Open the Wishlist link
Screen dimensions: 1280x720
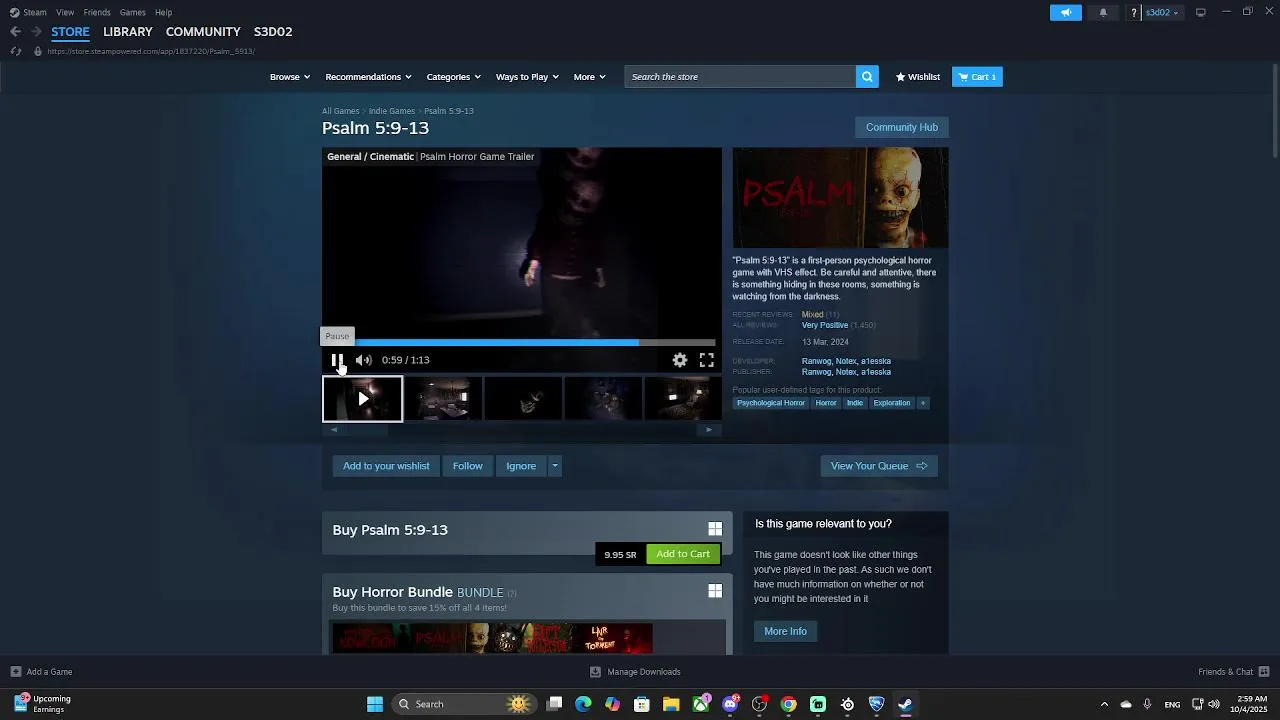[918, 77]
